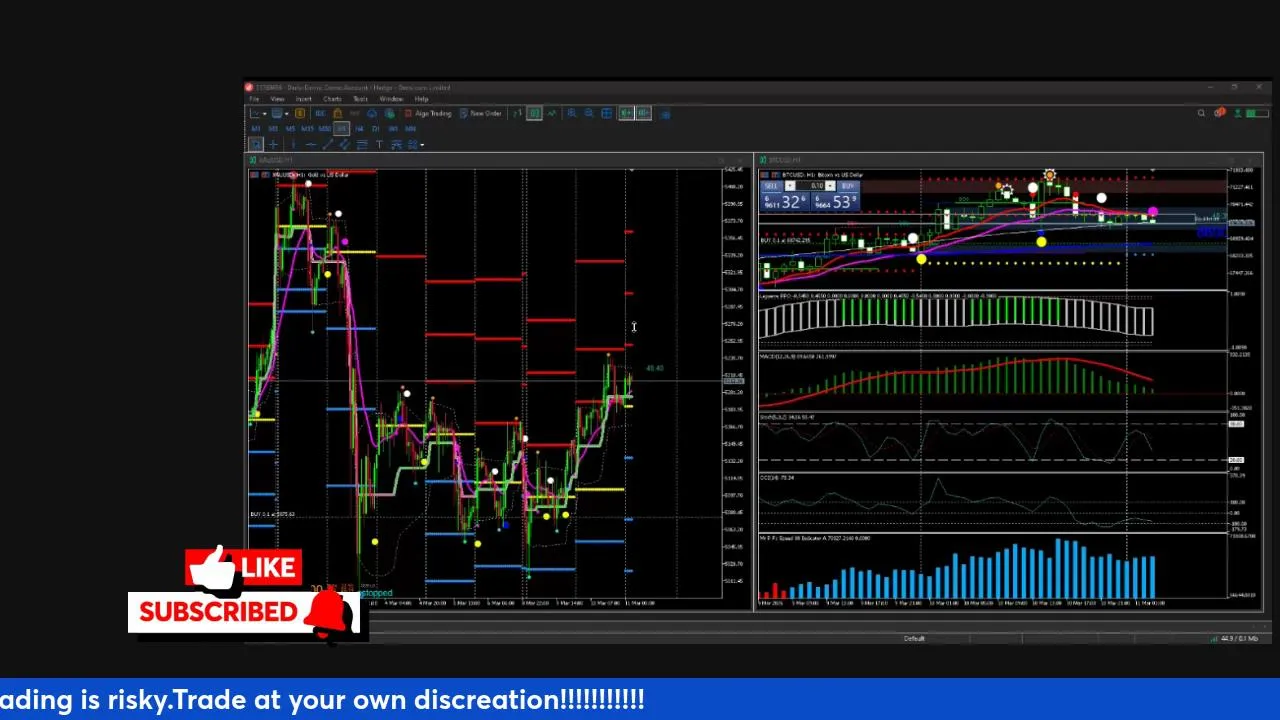Image resolution: width=1280 pixels, height=720 pixels.
Task: Open the trading signals icon
Action: tap(355, 113)
